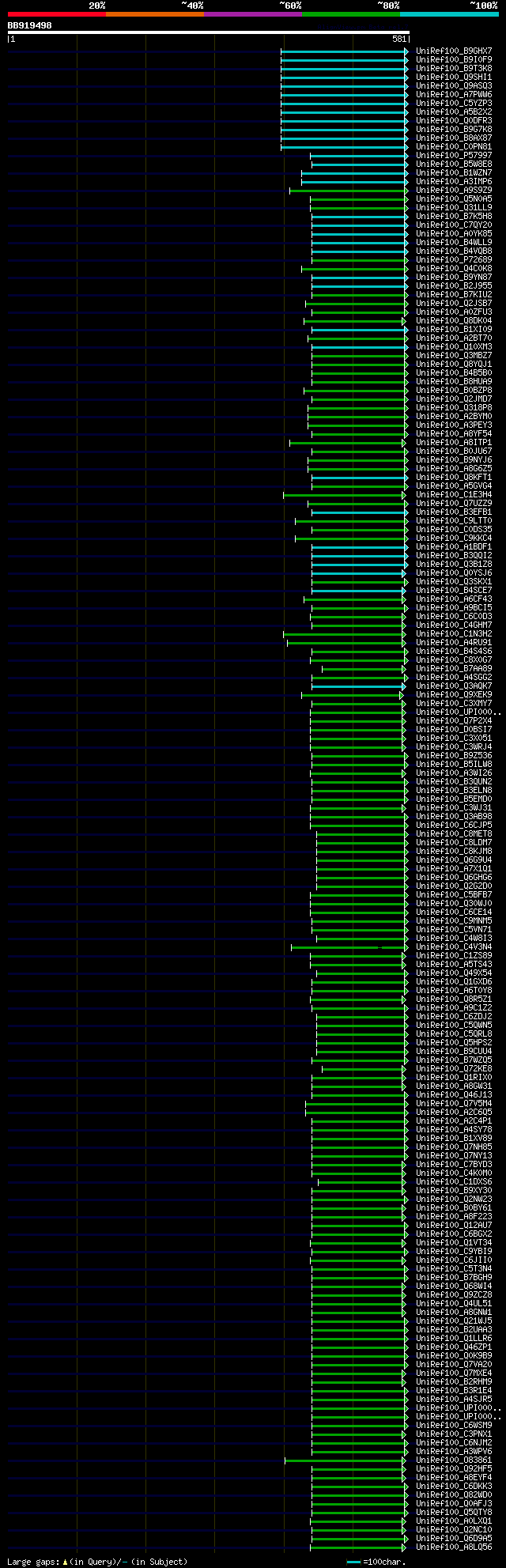Click the orange ~40% identity legend bar
The image size is (506, 1568).
point(154,14)
